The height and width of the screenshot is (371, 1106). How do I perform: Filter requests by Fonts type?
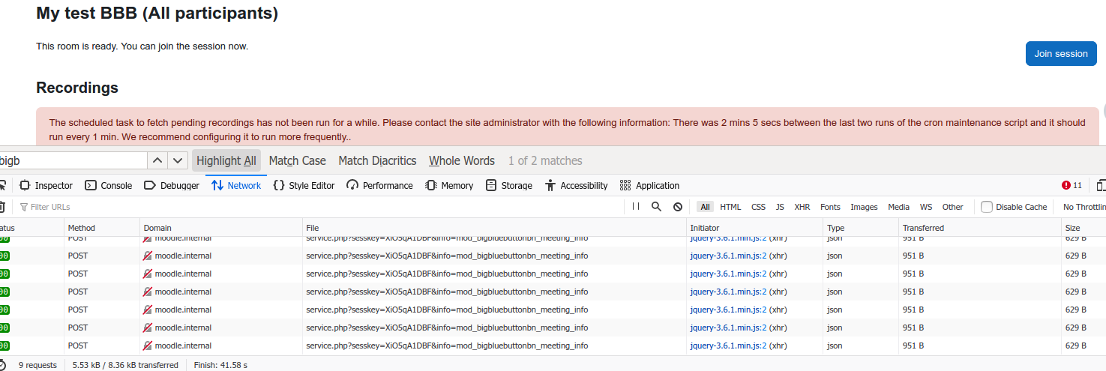(830, 207)
